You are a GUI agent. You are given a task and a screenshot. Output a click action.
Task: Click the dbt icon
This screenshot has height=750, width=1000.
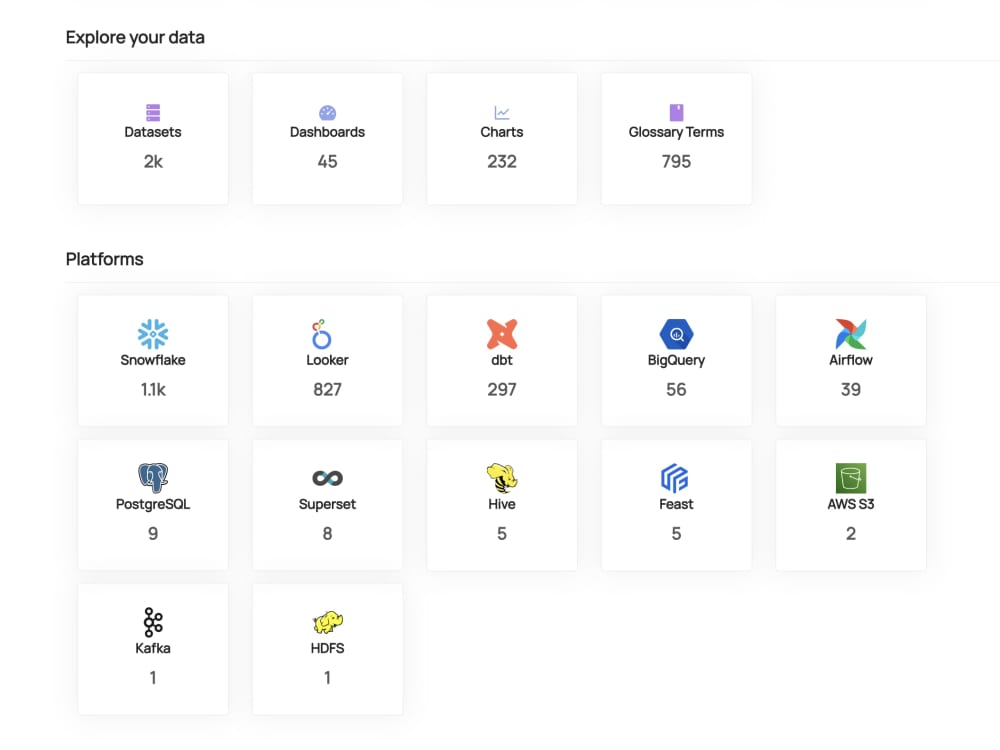[501, 335]
